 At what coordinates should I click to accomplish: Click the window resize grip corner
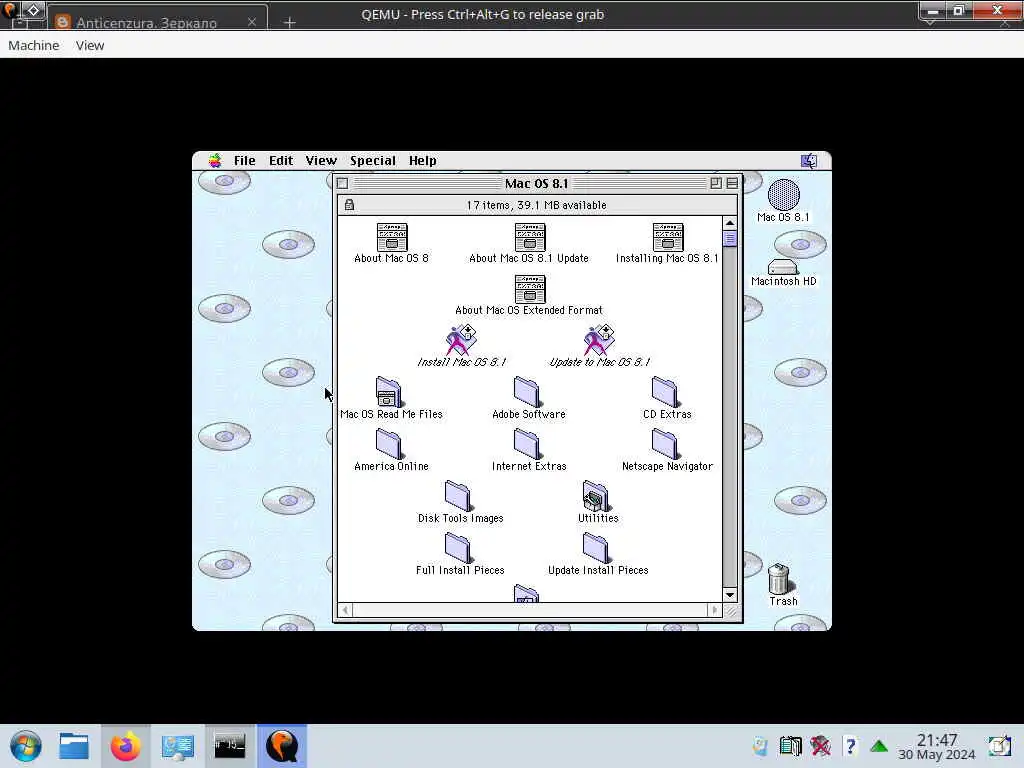pos(731,611)
